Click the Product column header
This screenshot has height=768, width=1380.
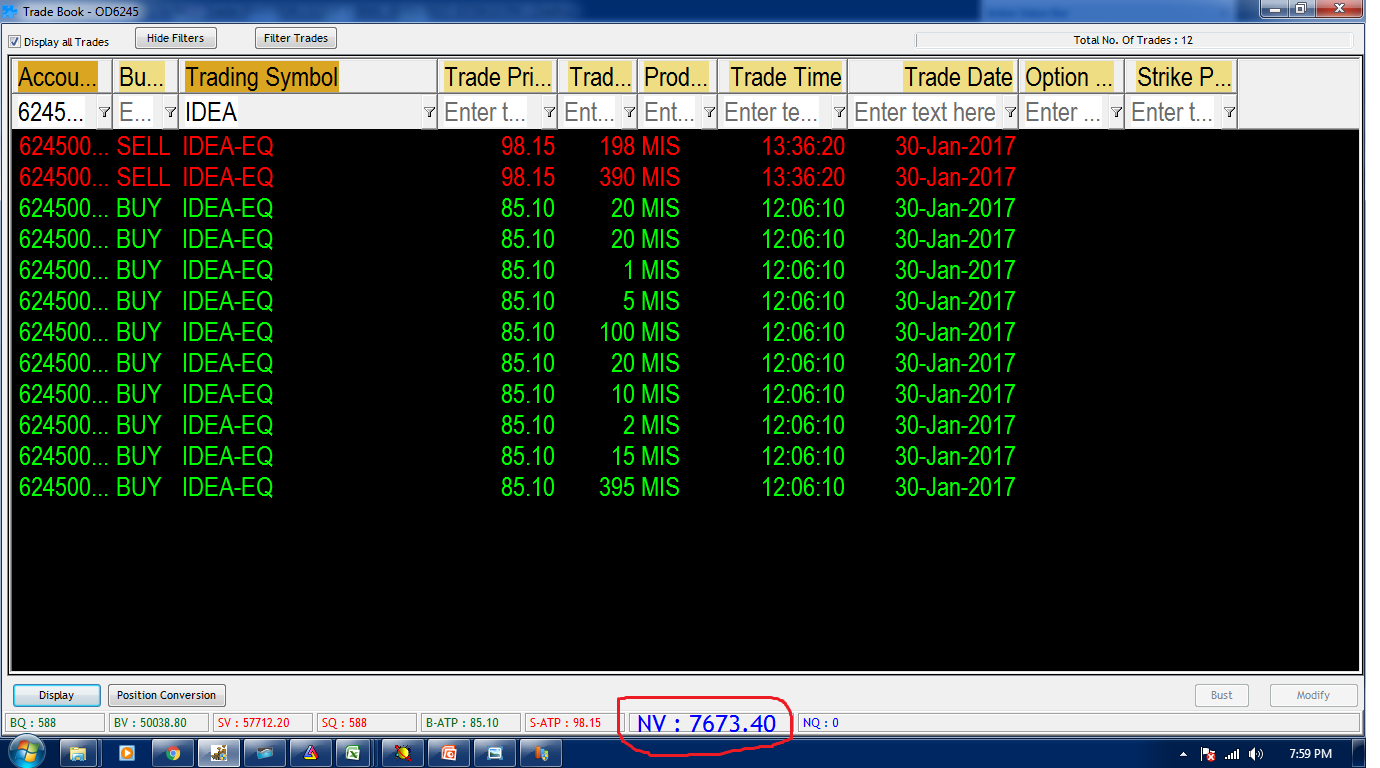676,77
